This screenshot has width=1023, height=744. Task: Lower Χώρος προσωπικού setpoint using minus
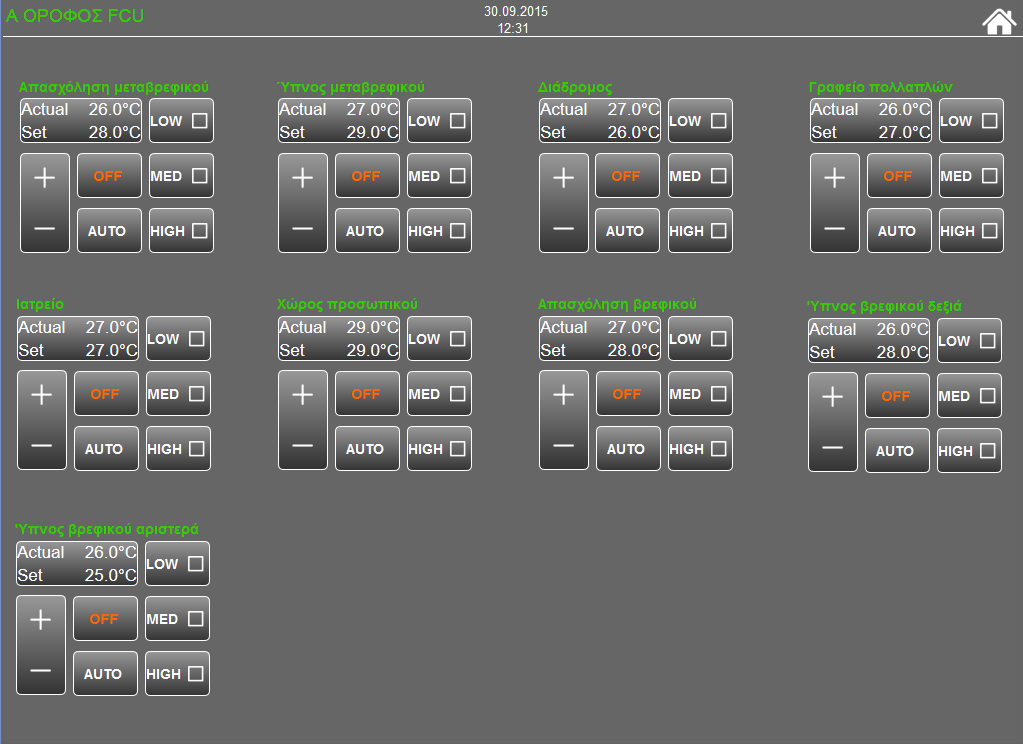coord(302,446)
